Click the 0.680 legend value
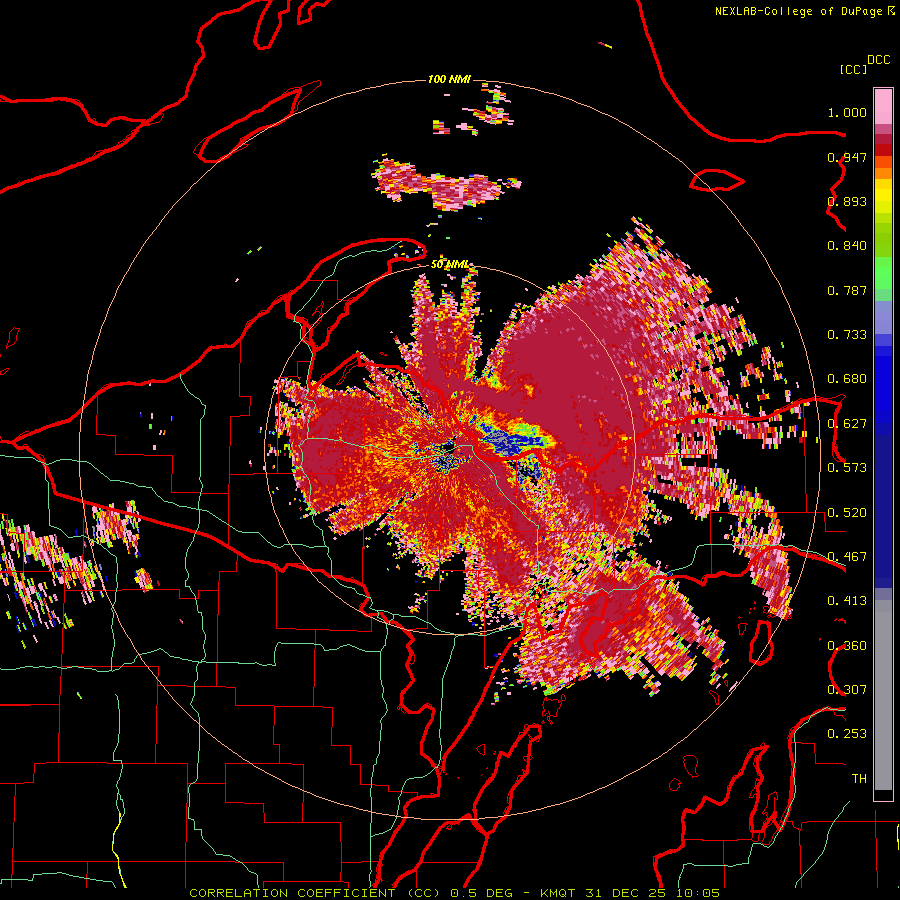This screenshot has height=900, width=900. click(x=847, y=379)
